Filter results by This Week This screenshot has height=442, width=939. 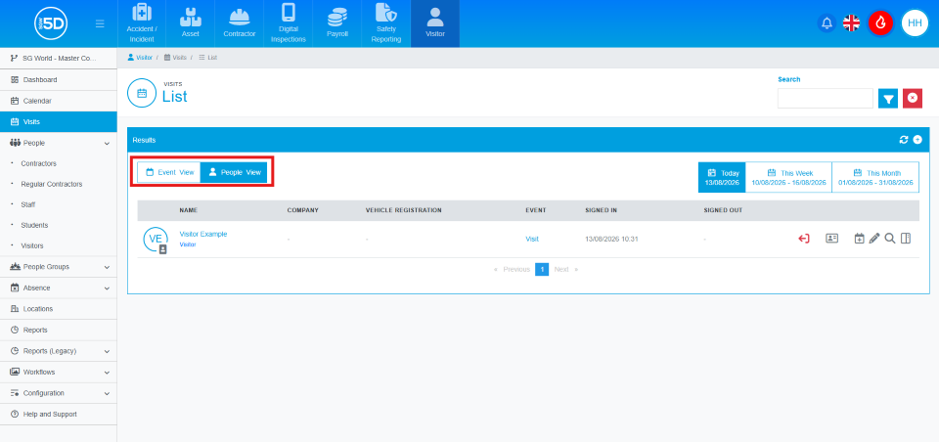[789, 177]
